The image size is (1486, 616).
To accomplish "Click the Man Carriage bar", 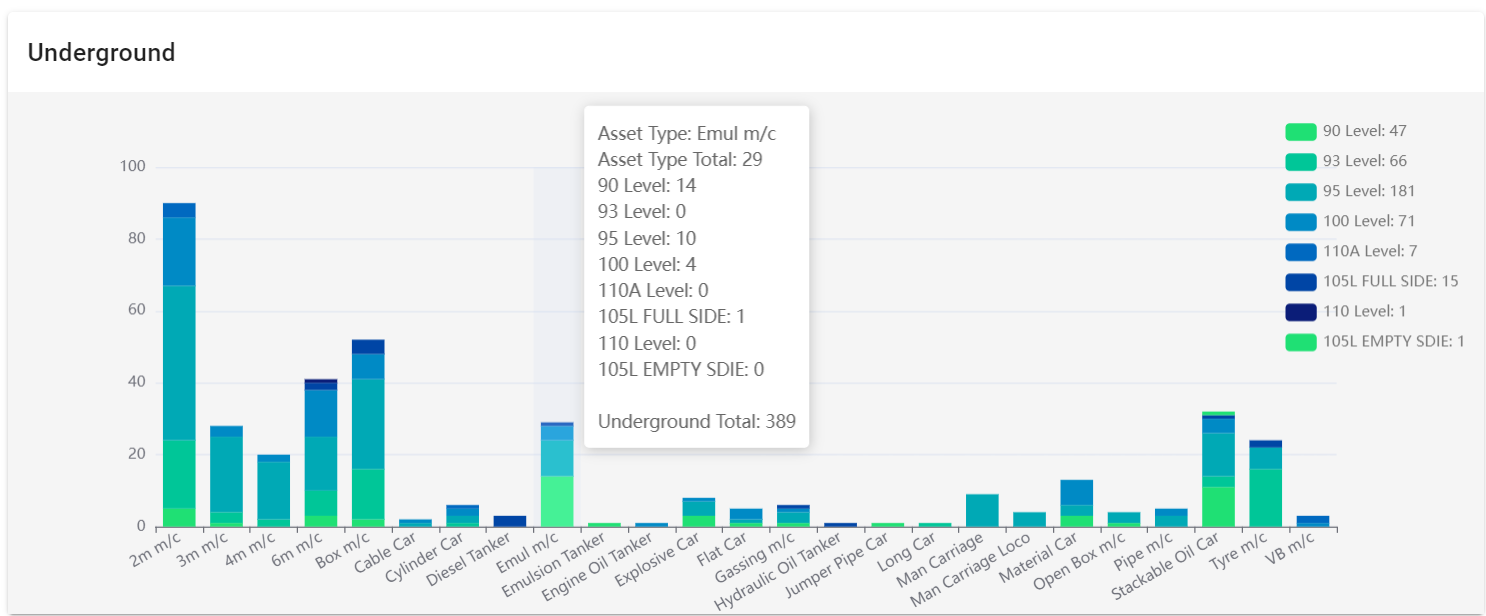I will (x=982, y=510).
